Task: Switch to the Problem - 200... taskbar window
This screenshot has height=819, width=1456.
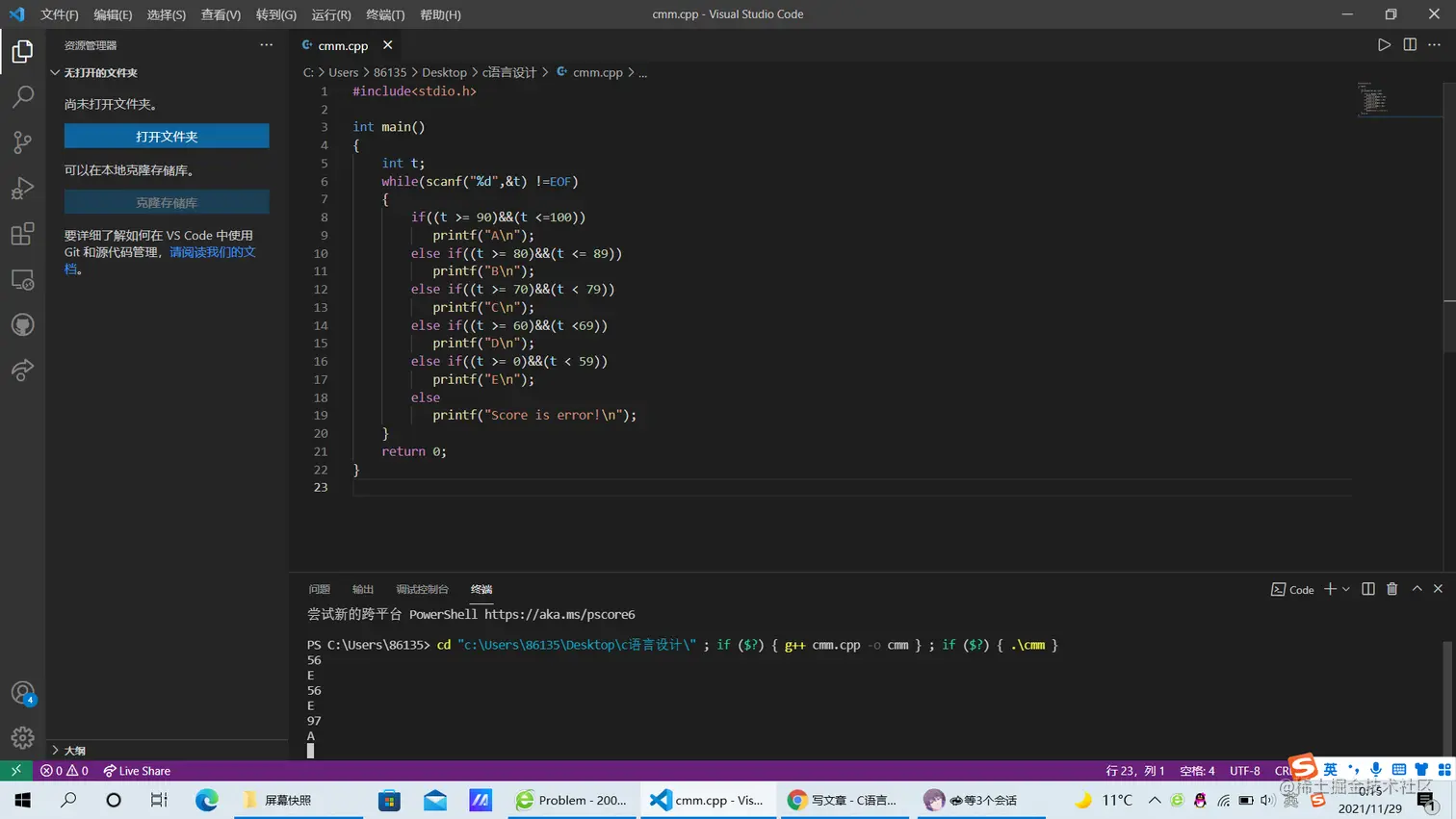Action: point(572,800)
